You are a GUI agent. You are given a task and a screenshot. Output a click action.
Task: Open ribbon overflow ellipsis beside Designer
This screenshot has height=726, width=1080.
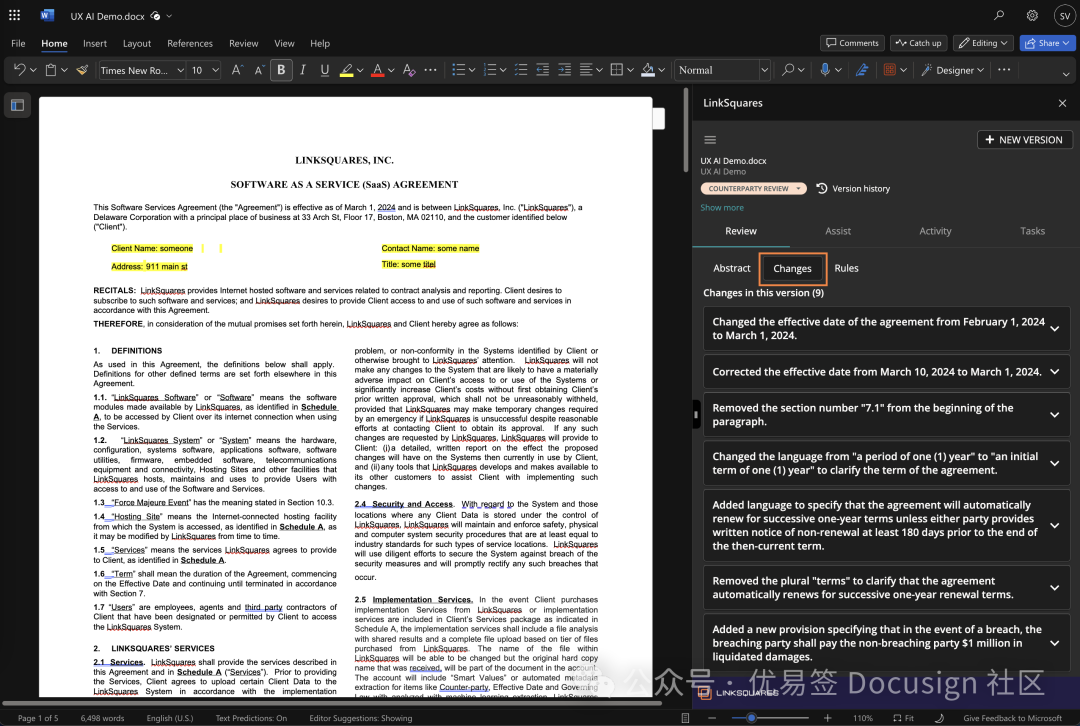[1004, 70]
